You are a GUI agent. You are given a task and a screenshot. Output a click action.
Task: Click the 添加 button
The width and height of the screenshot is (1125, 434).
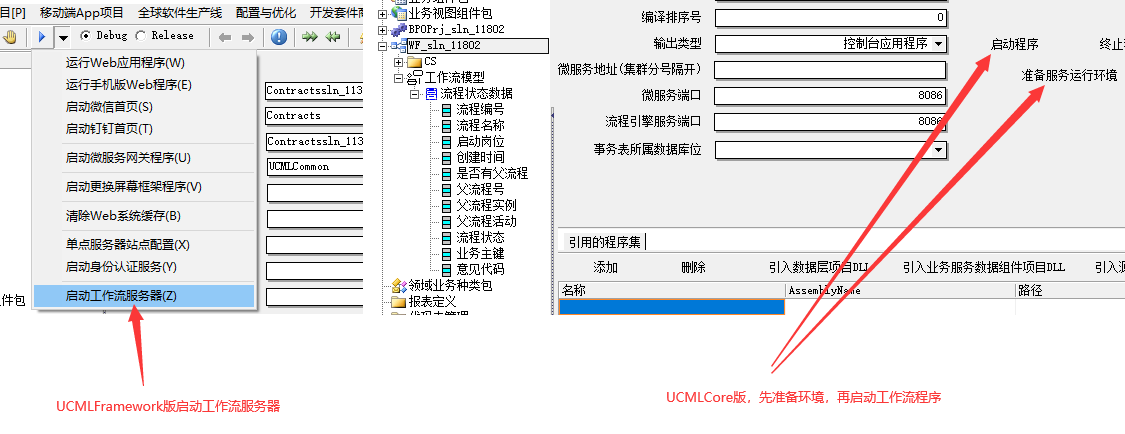(606, 268)
